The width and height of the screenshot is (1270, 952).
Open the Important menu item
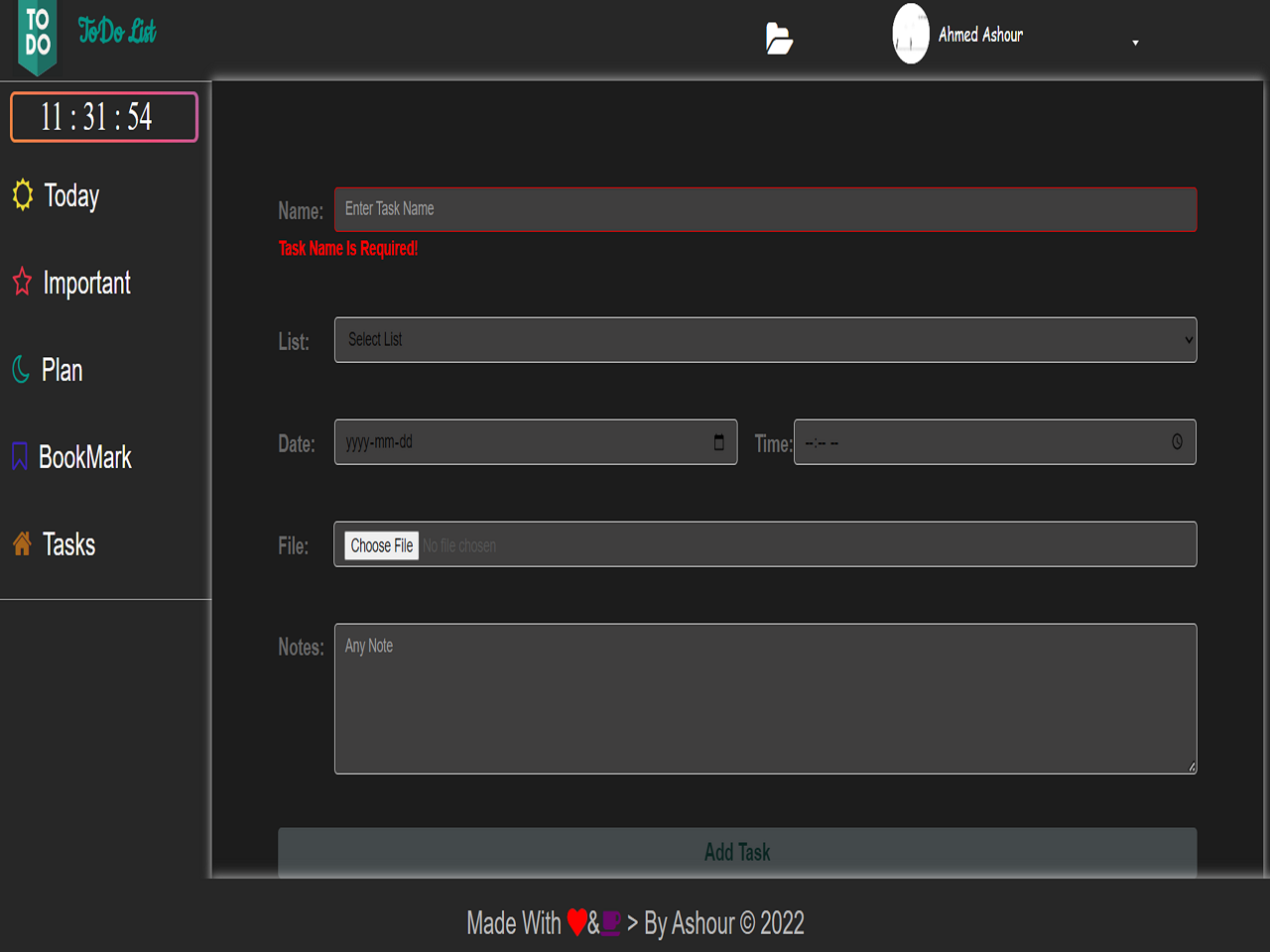click(x=87, y=284)
